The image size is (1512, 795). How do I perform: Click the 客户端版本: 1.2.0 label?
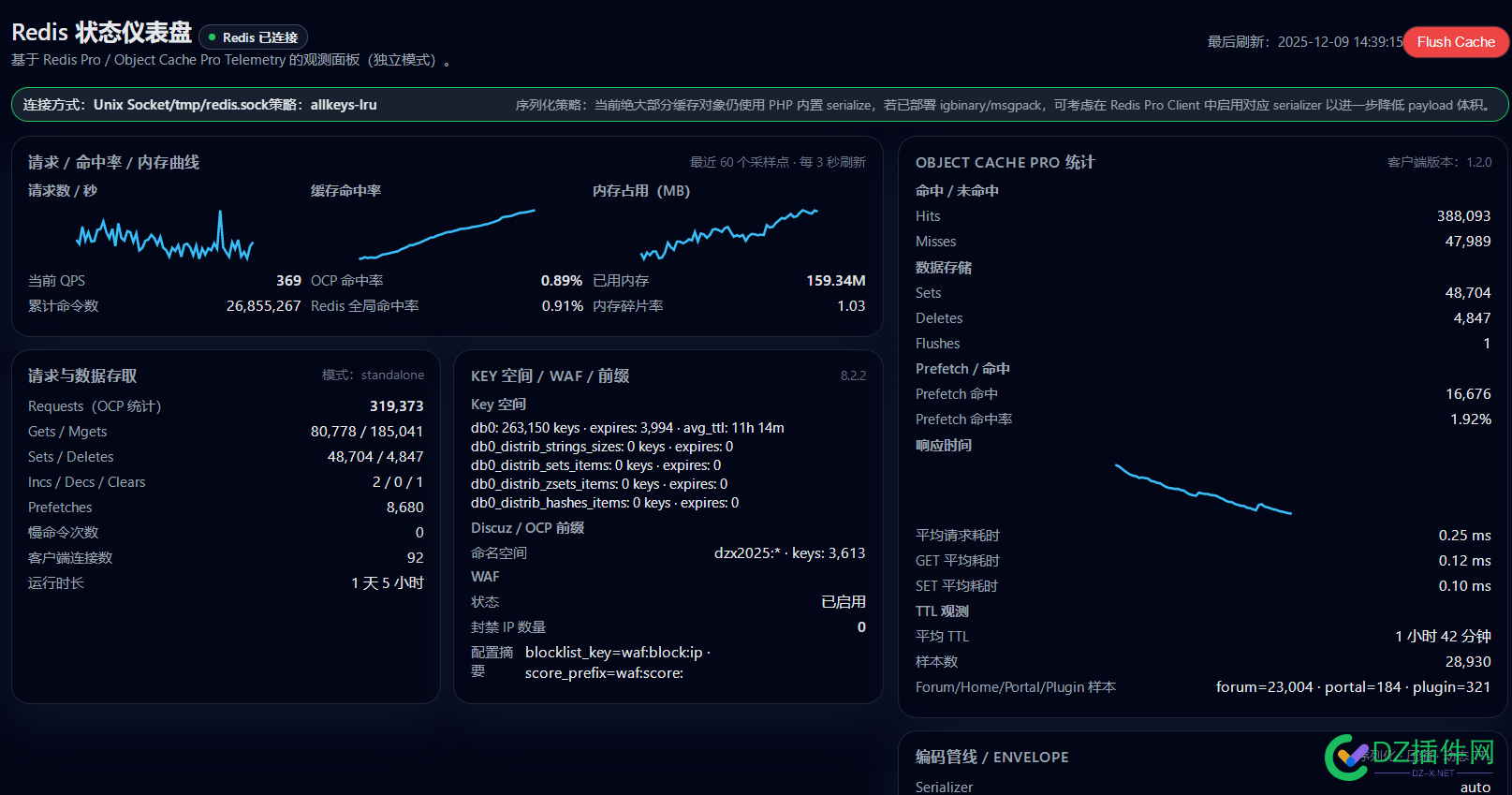[x=1439, y=162]
